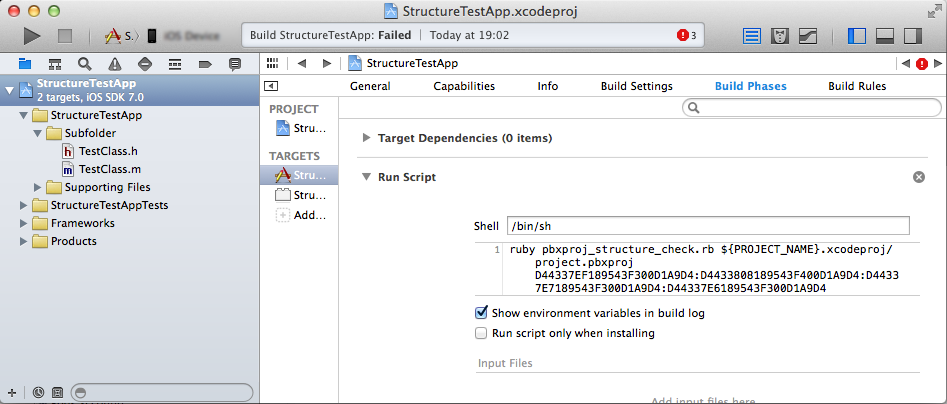Expand the Supporting Files group
This screenshot has width=947, height=404.
[37, 187]
